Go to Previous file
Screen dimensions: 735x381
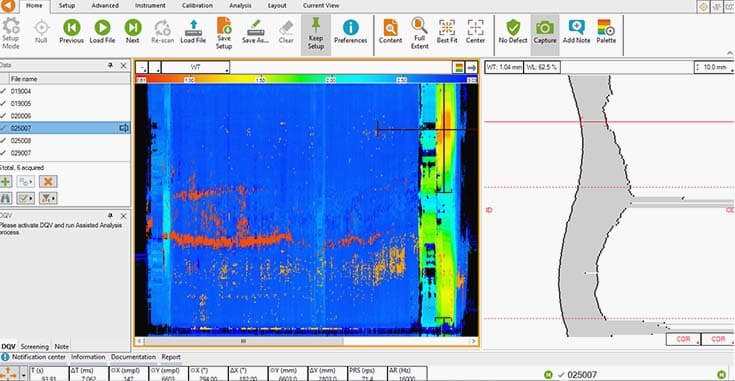[x=71, y=28]
